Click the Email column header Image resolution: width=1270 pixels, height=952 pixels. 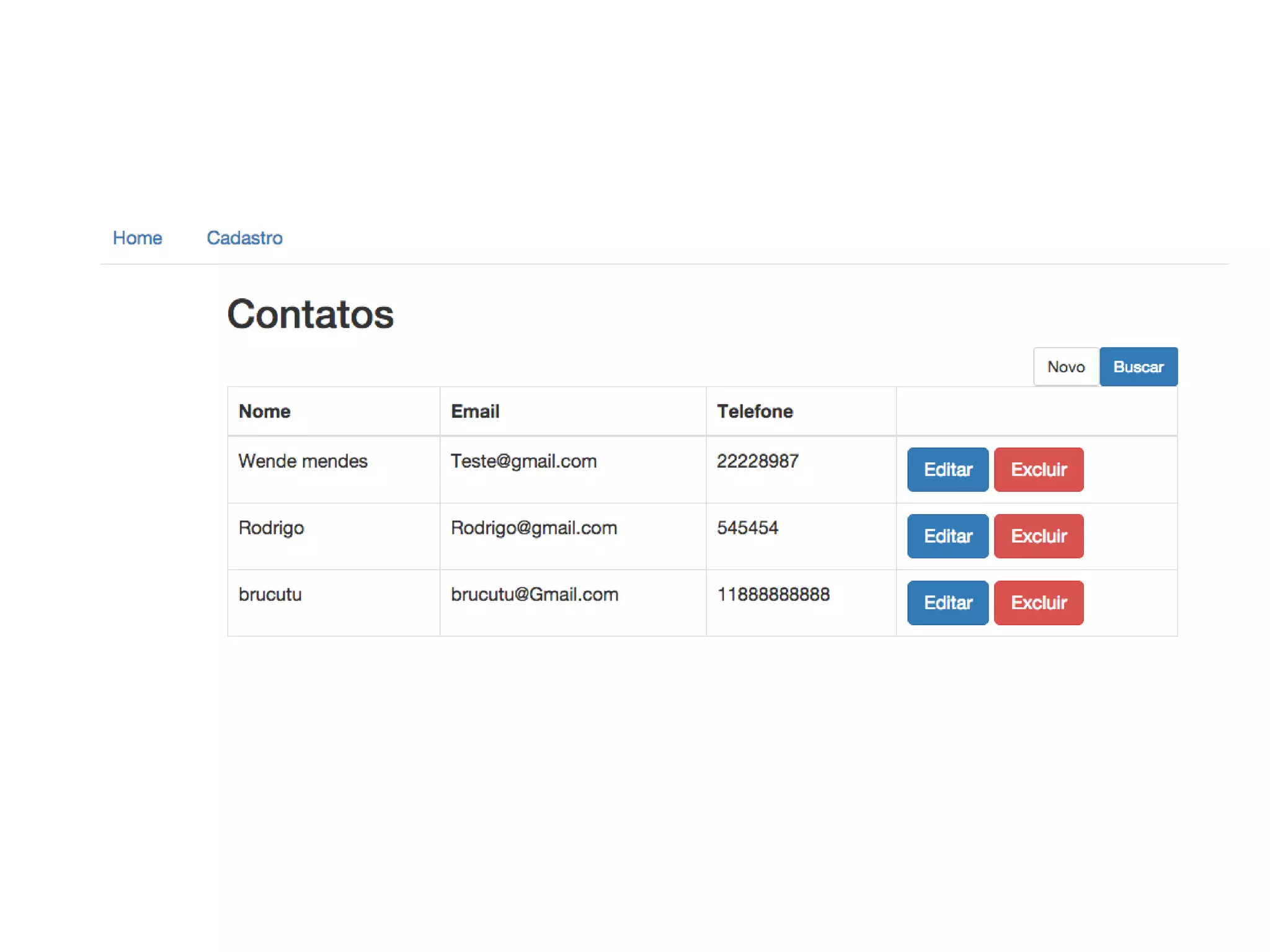pos(475,411)
